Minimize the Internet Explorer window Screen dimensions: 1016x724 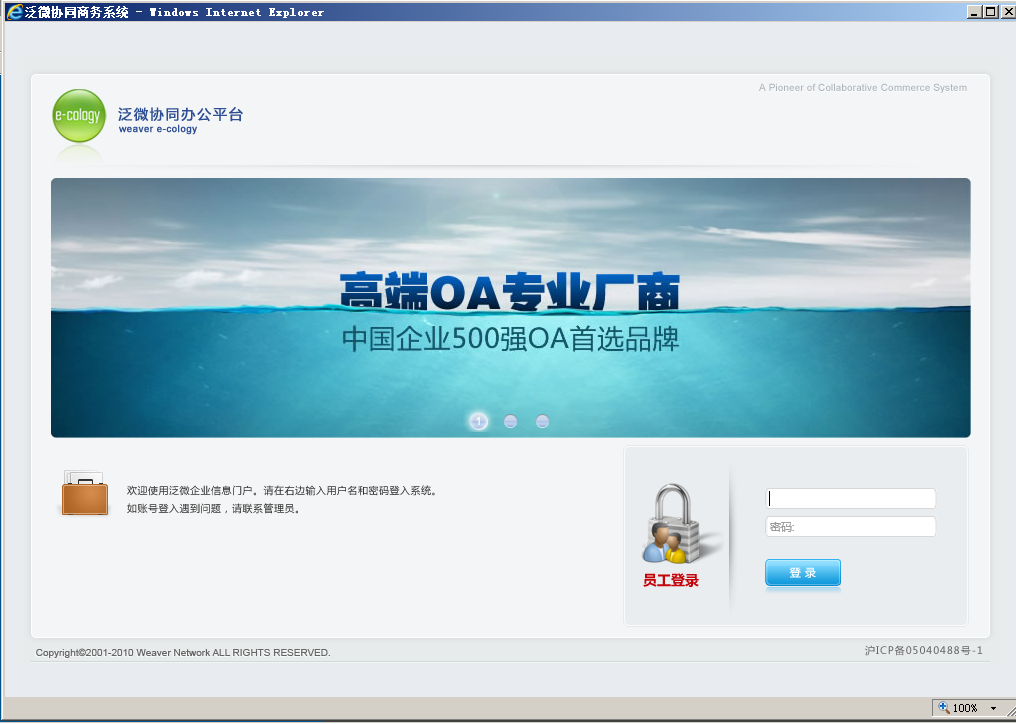974,12
